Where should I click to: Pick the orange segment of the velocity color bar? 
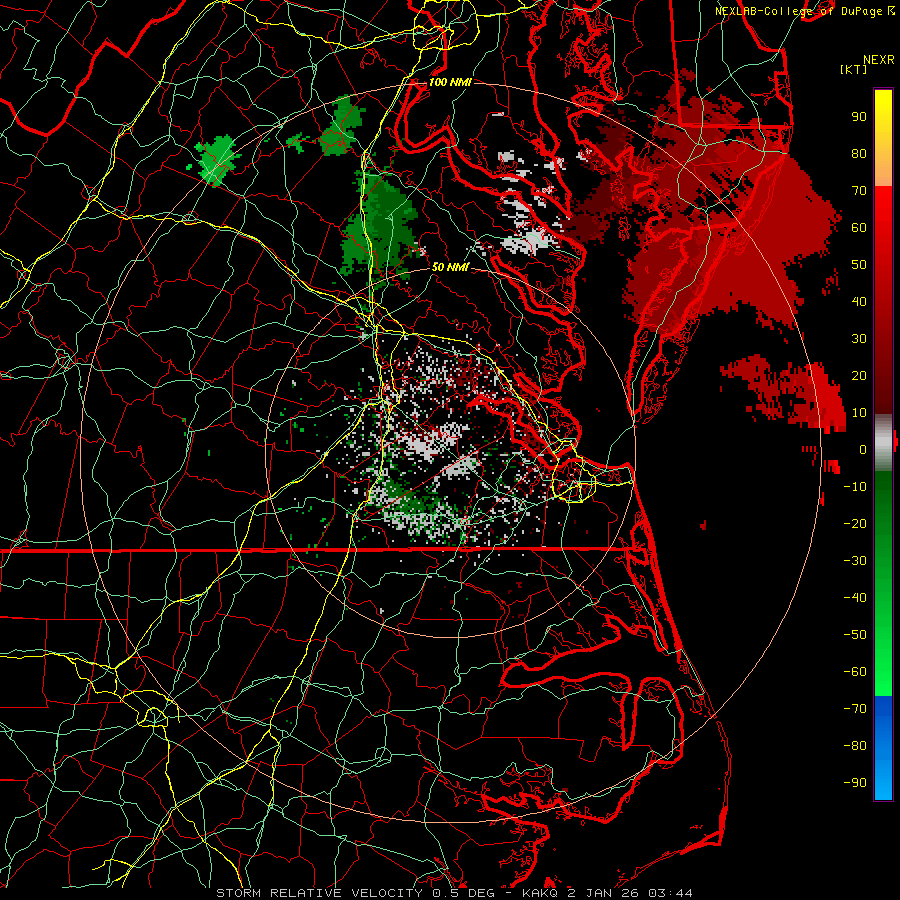tap(883, 170)
